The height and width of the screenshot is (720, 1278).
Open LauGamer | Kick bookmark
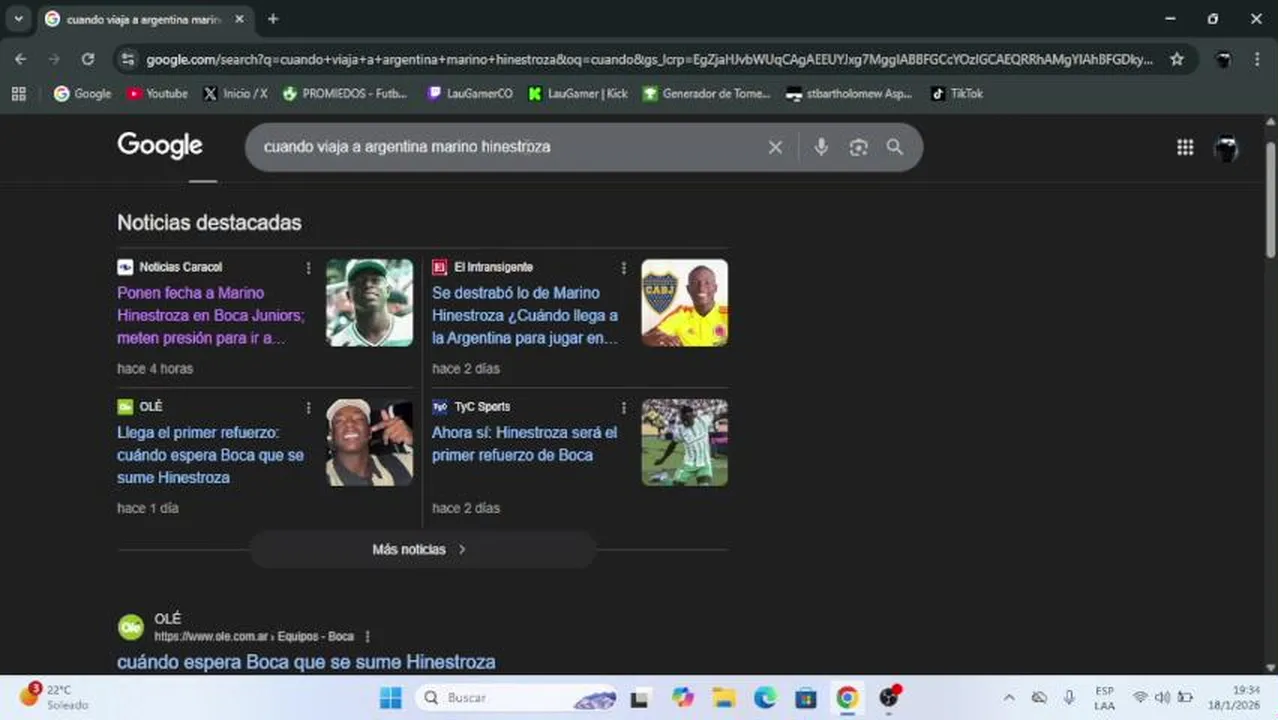[x=578, y=93]
